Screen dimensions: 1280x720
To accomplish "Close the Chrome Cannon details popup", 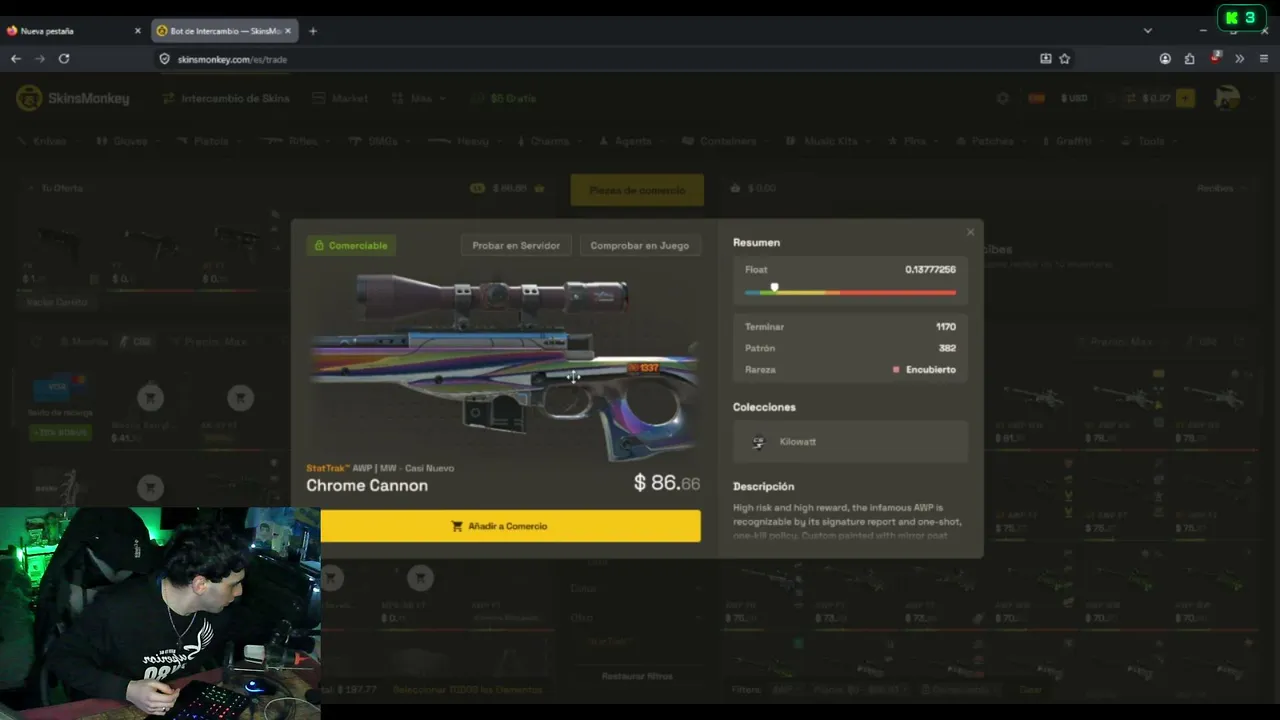I will (x=970, y=232).
